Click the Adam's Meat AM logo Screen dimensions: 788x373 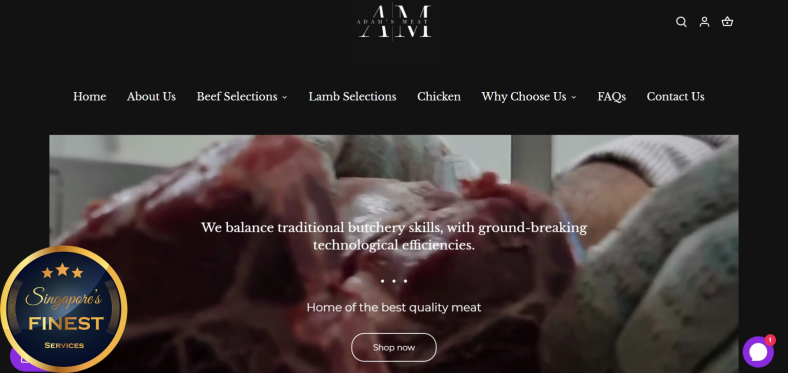point(395,22)
